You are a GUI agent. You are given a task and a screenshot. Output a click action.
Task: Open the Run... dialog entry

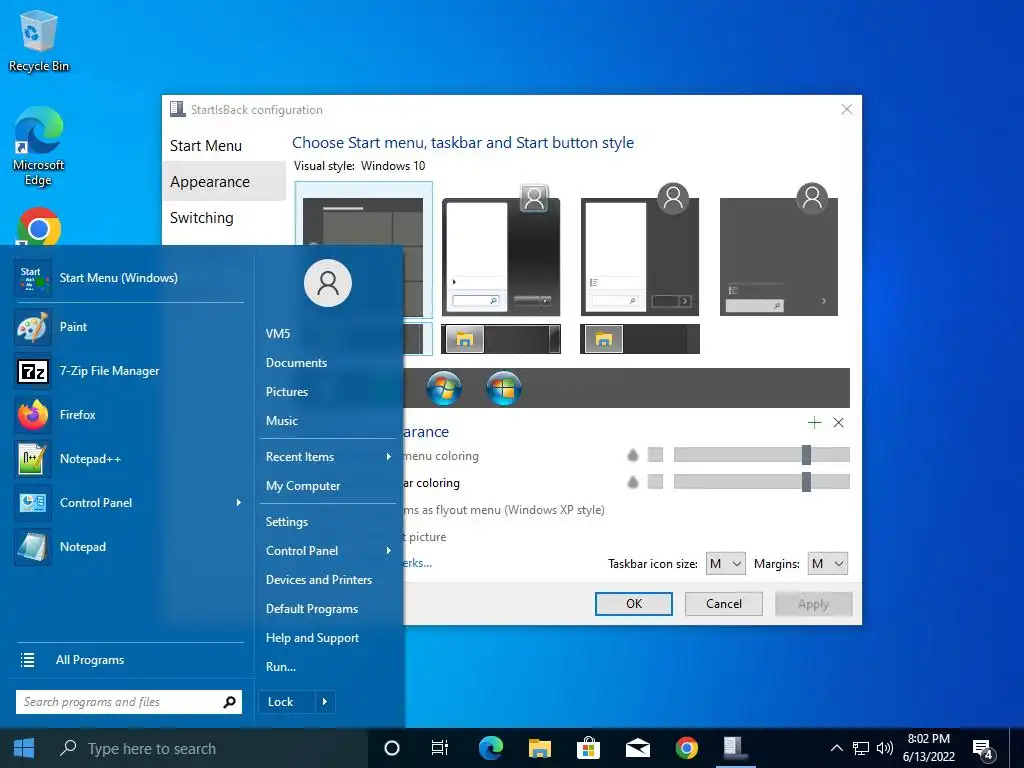pyautogui.click(x=281, y=667)
